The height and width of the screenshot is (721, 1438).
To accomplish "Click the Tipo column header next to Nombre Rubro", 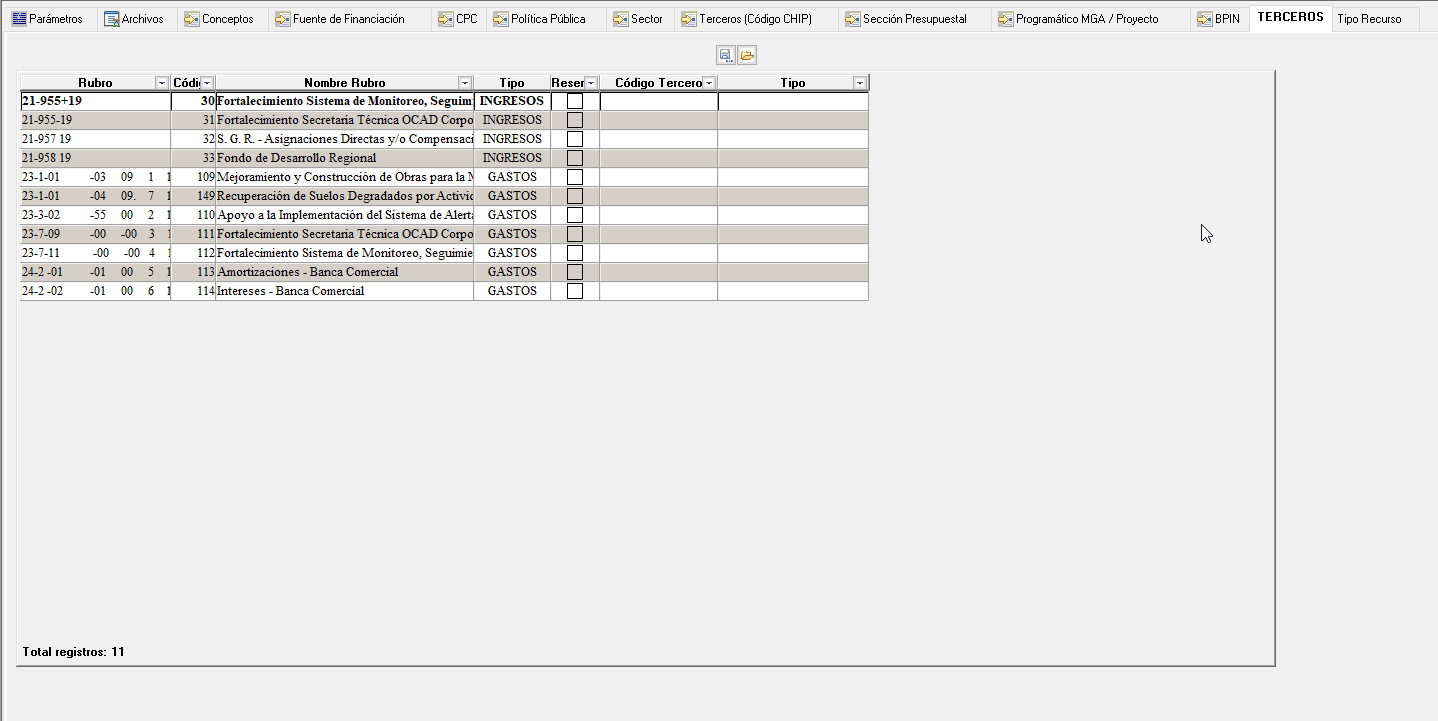I will pos(512,83).
